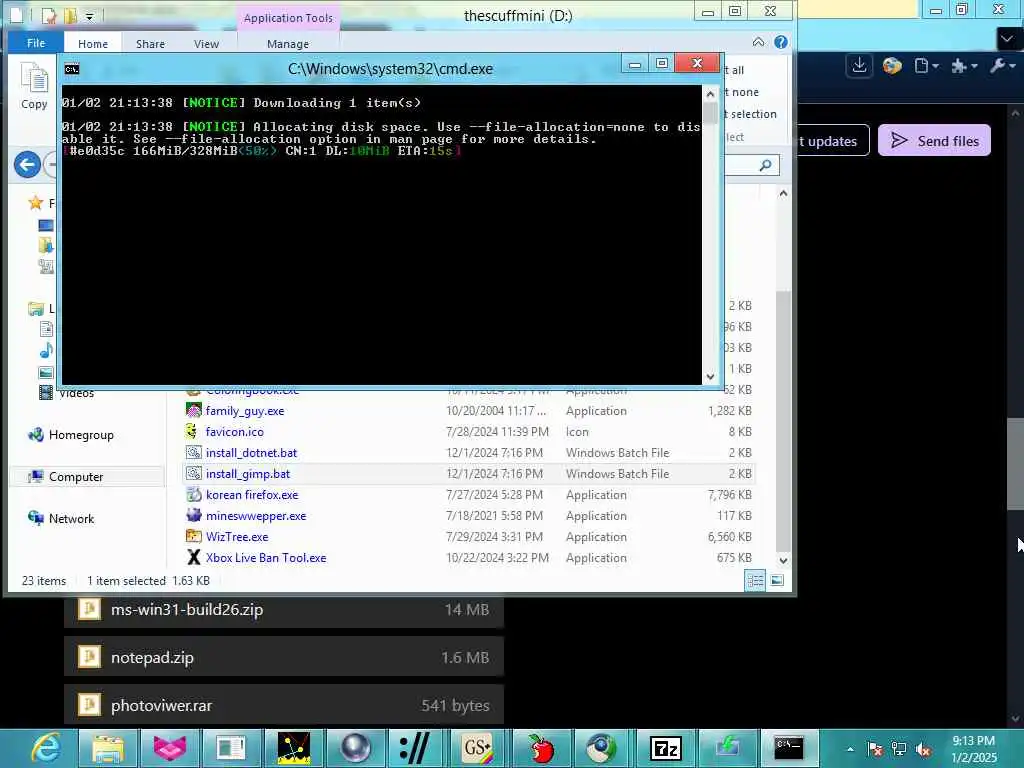Open the 7-Zip taskbar icon
The width and height of the screenshot is (1024, 768).
tap(665, 748)
